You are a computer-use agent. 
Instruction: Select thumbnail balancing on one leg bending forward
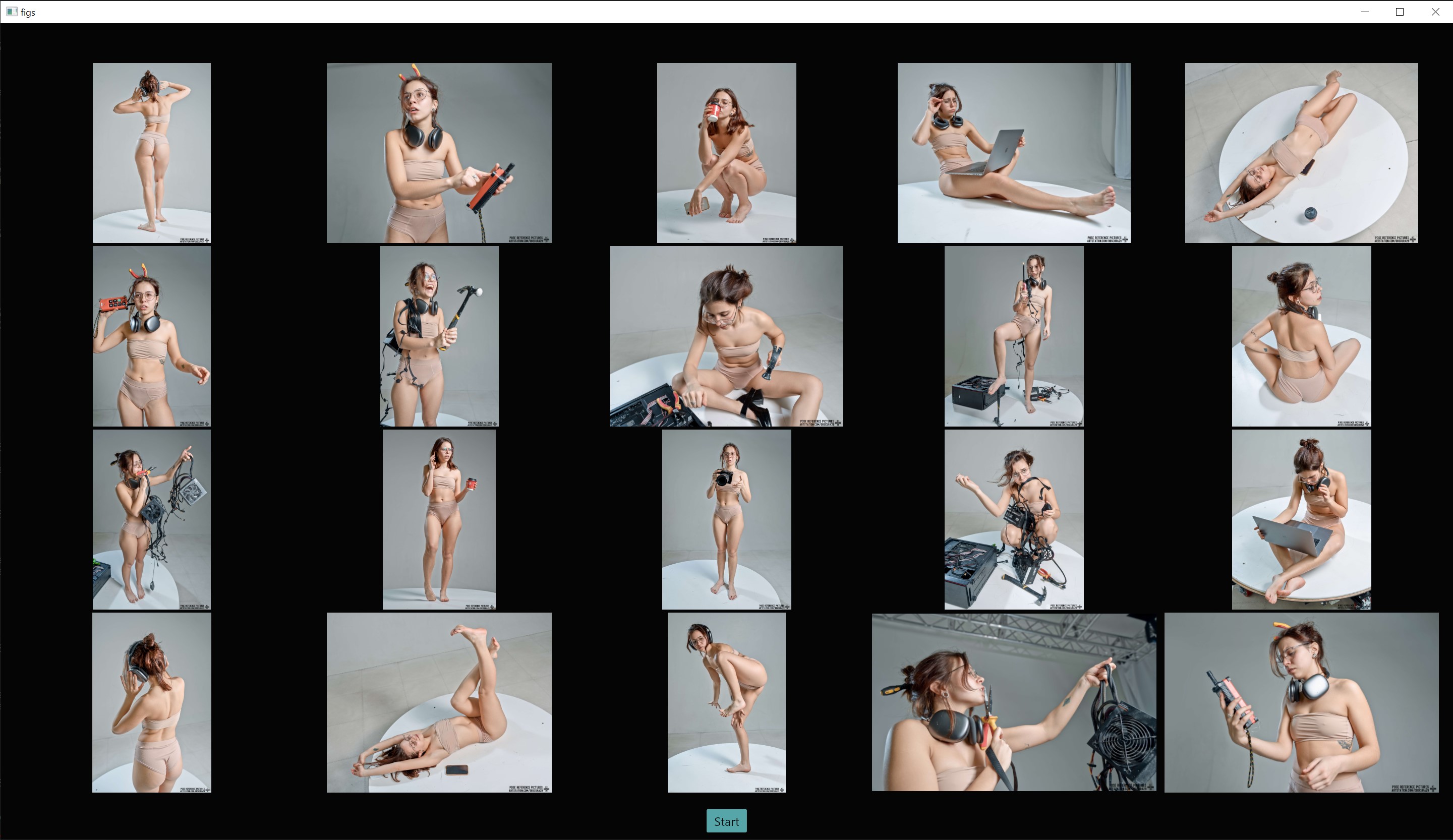(726, 703)
